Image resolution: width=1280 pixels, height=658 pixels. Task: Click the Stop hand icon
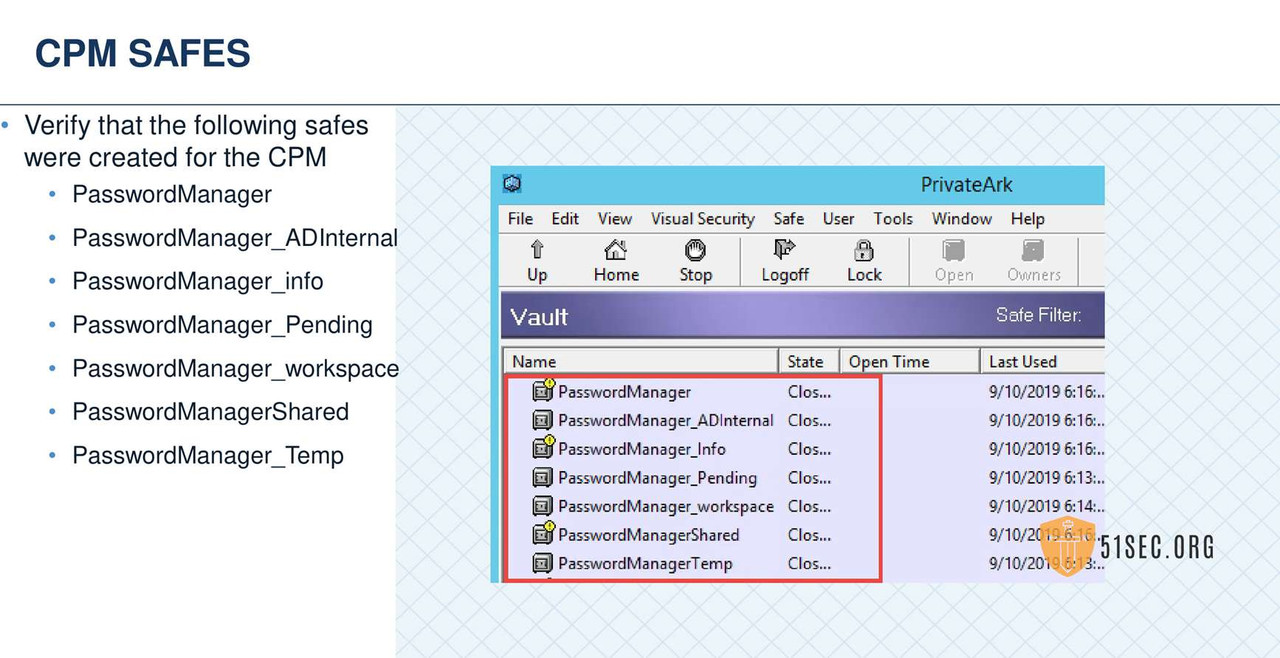pos(695,250)
